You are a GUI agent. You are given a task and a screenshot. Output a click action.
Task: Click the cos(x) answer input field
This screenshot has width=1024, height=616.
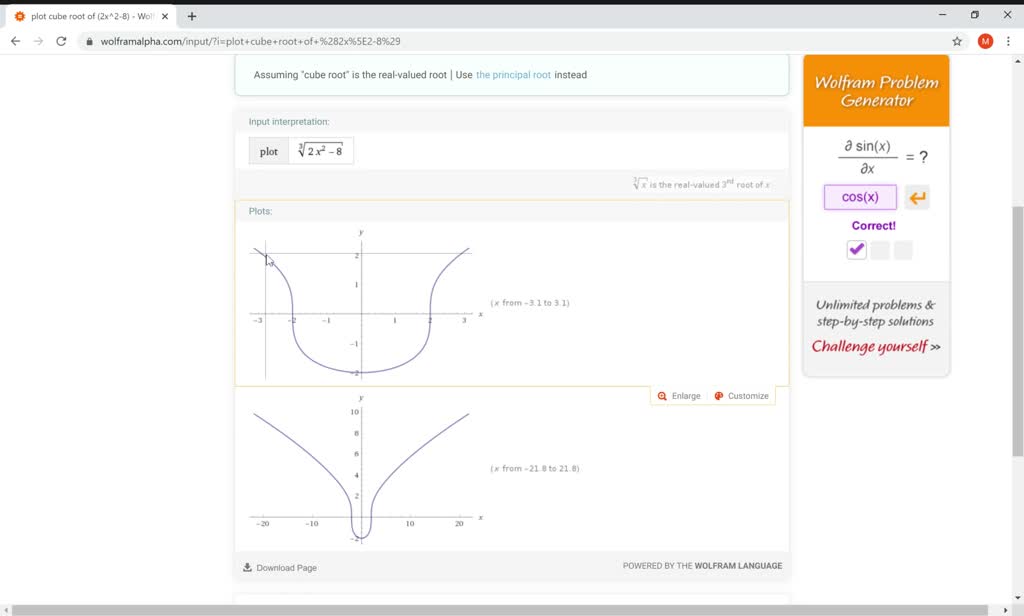(x=860, y=197)
